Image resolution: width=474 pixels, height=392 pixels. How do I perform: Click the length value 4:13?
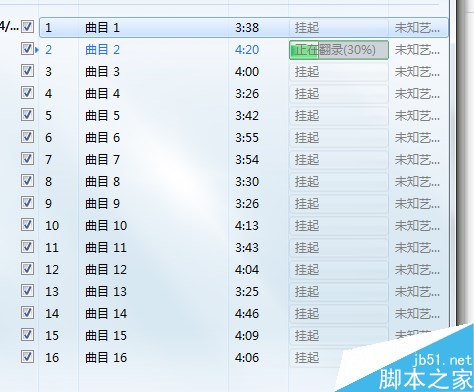[x=247, y=226]
